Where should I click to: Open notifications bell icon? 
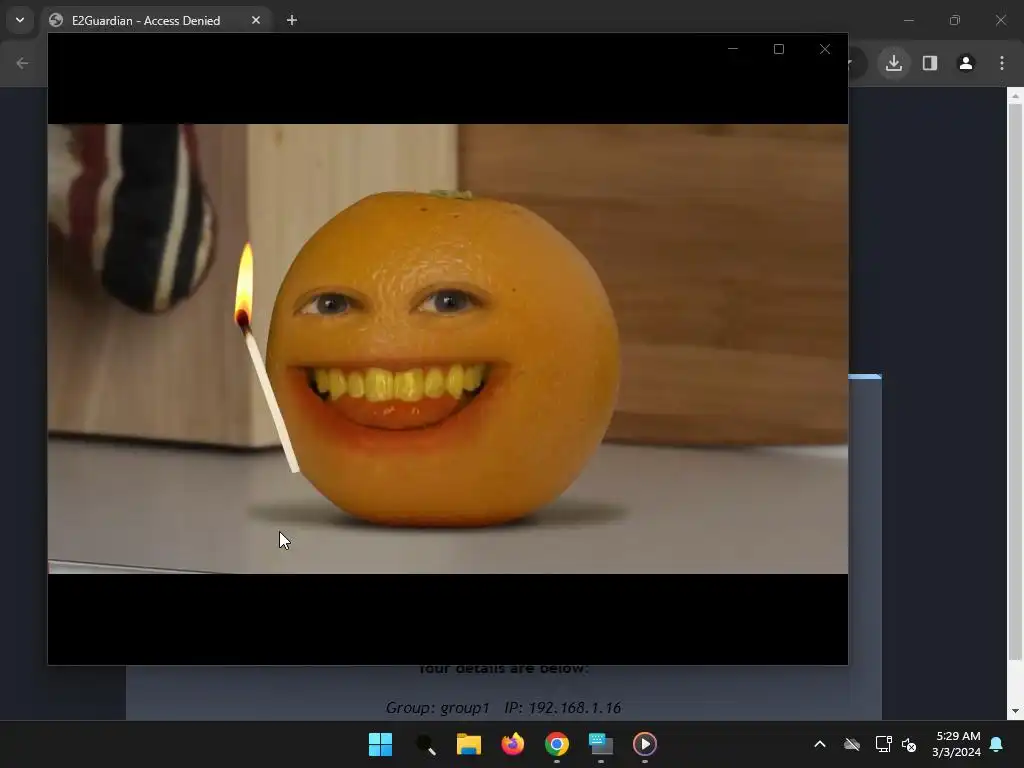coord(997,744)
